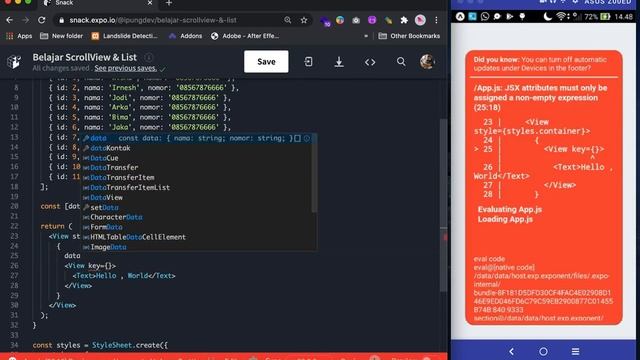
Task: Expand hidden bookmarks chevron
Action: click(366, 36)
